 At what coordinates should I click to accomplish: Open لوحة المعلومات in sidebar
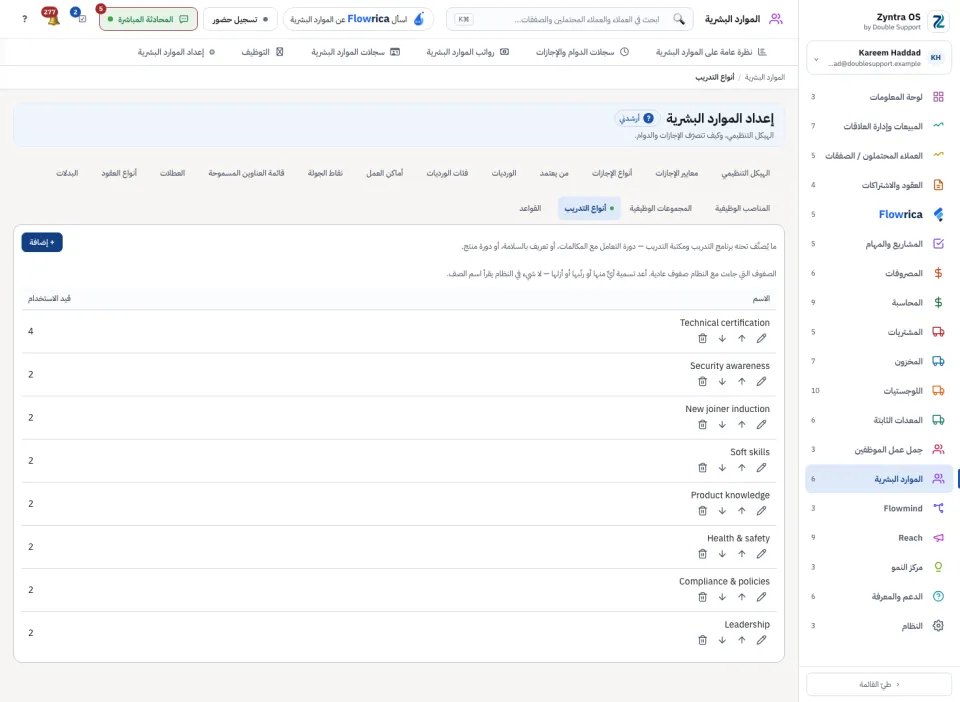click(878, 97)
